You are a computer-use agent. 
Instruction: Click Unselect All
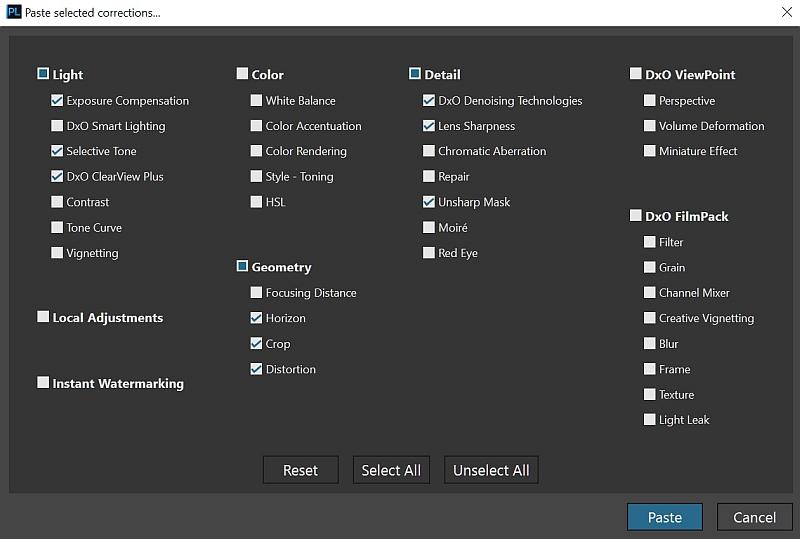point(491,470)
